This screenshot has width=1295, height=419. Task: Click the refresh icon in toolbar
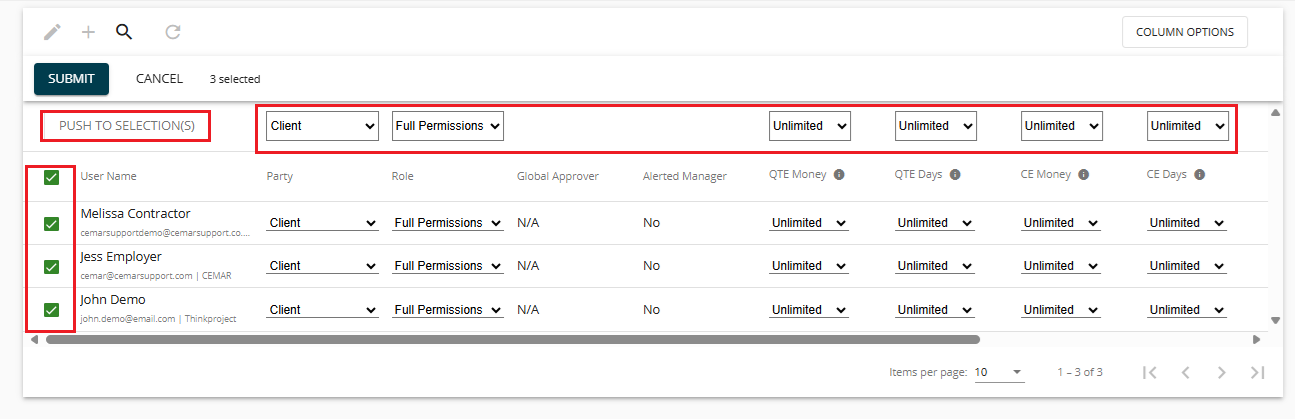point(173,32)
